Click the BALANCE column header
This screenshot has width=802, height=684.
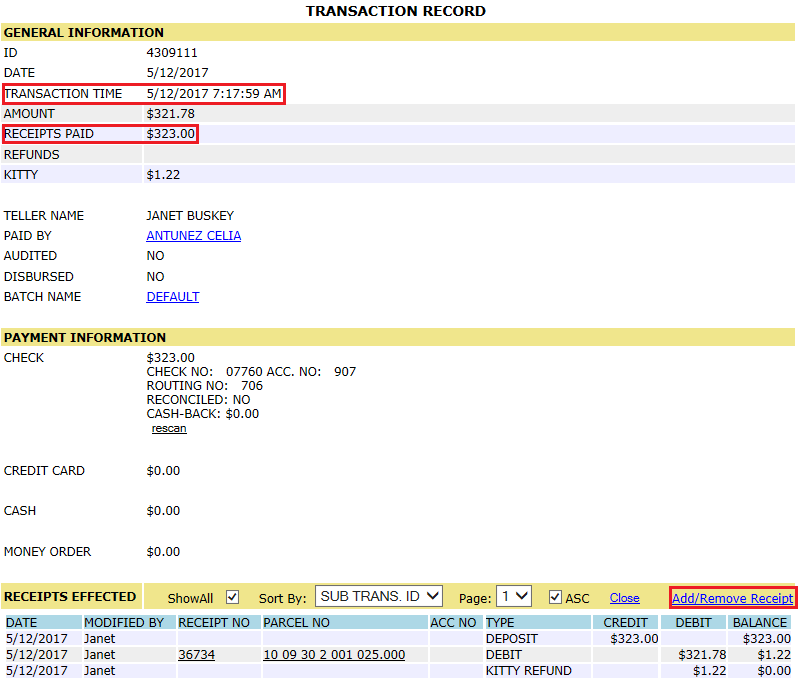point(760,623)
